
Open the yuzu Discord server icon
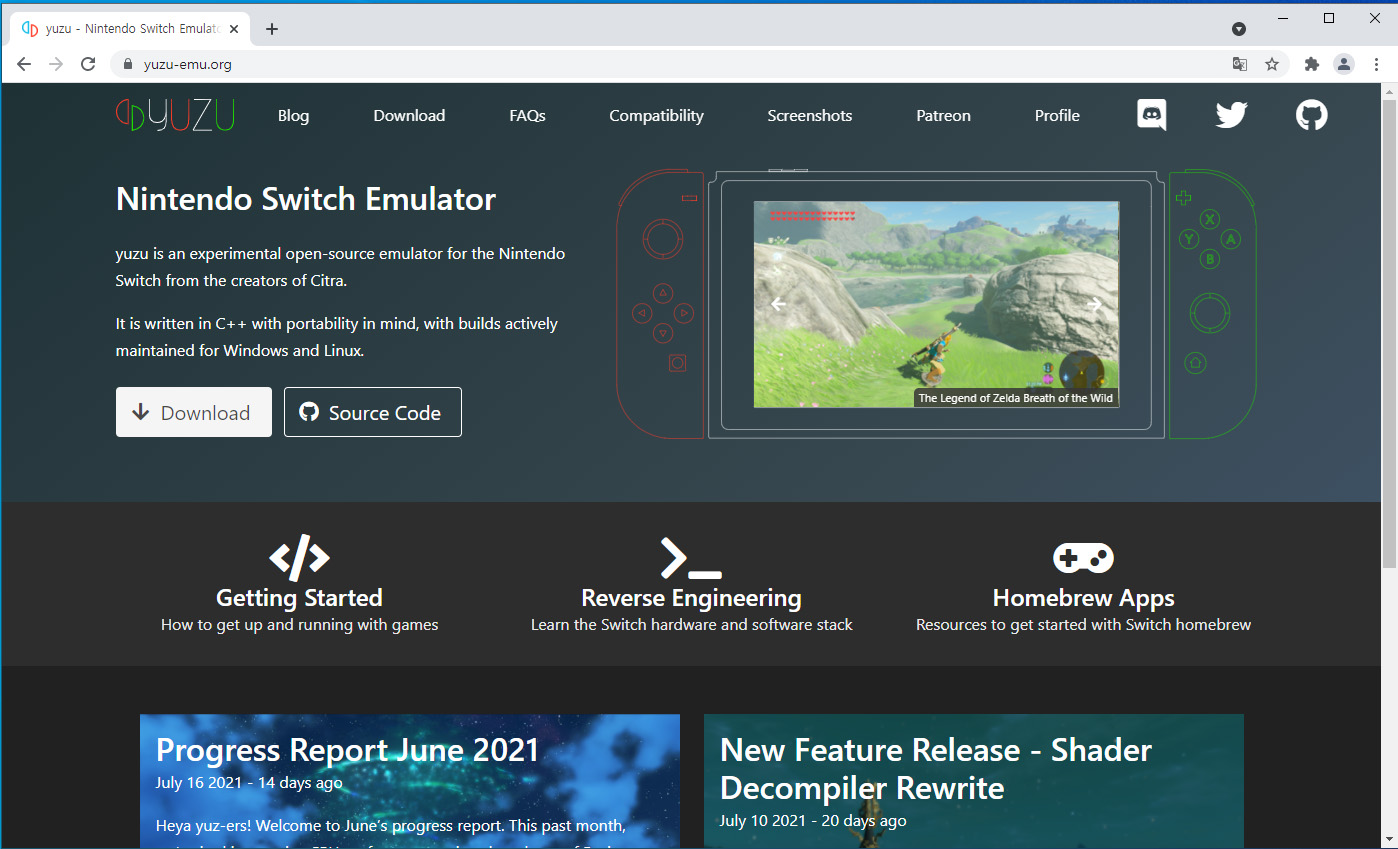coord(1152,115)
